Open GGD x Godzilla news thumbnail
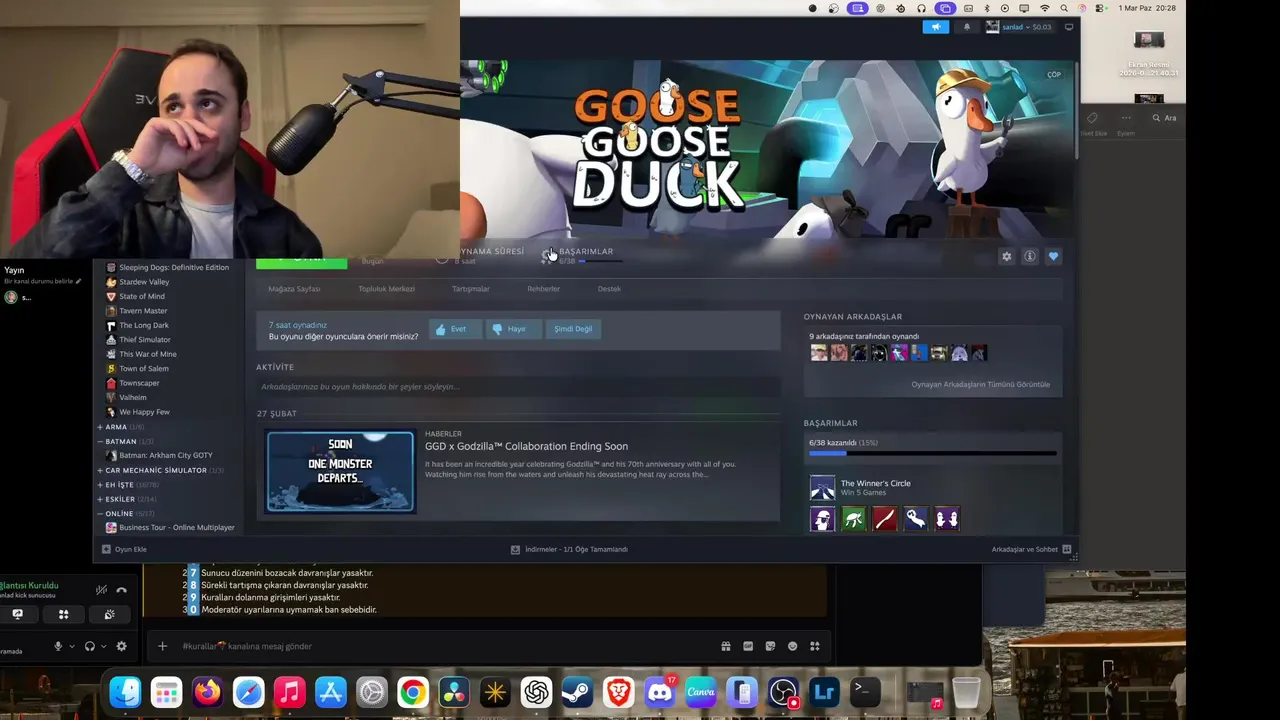The image size is (1280, 720). (340, 472)
